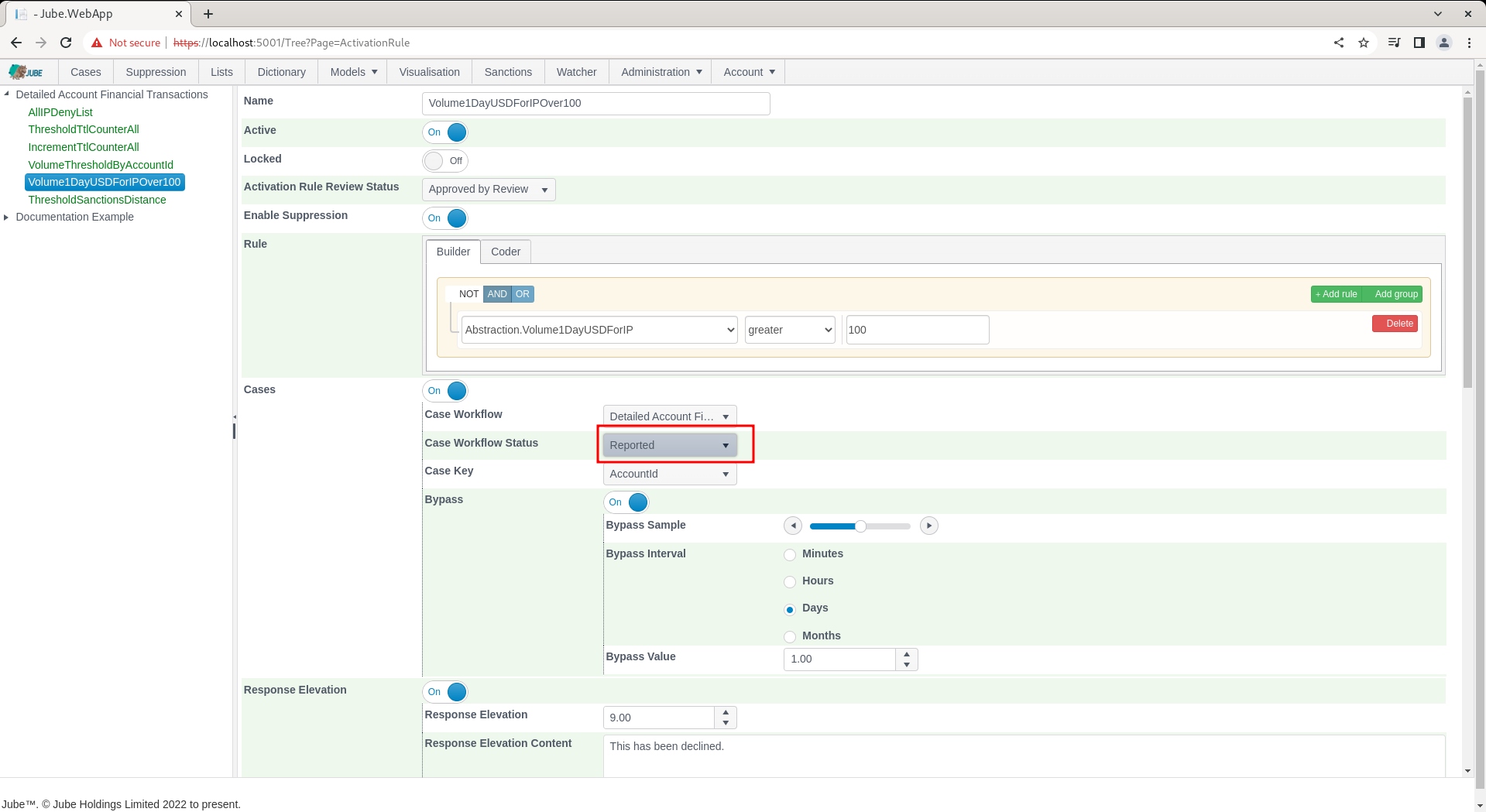Select Hours bypass interval

(790, 582)
